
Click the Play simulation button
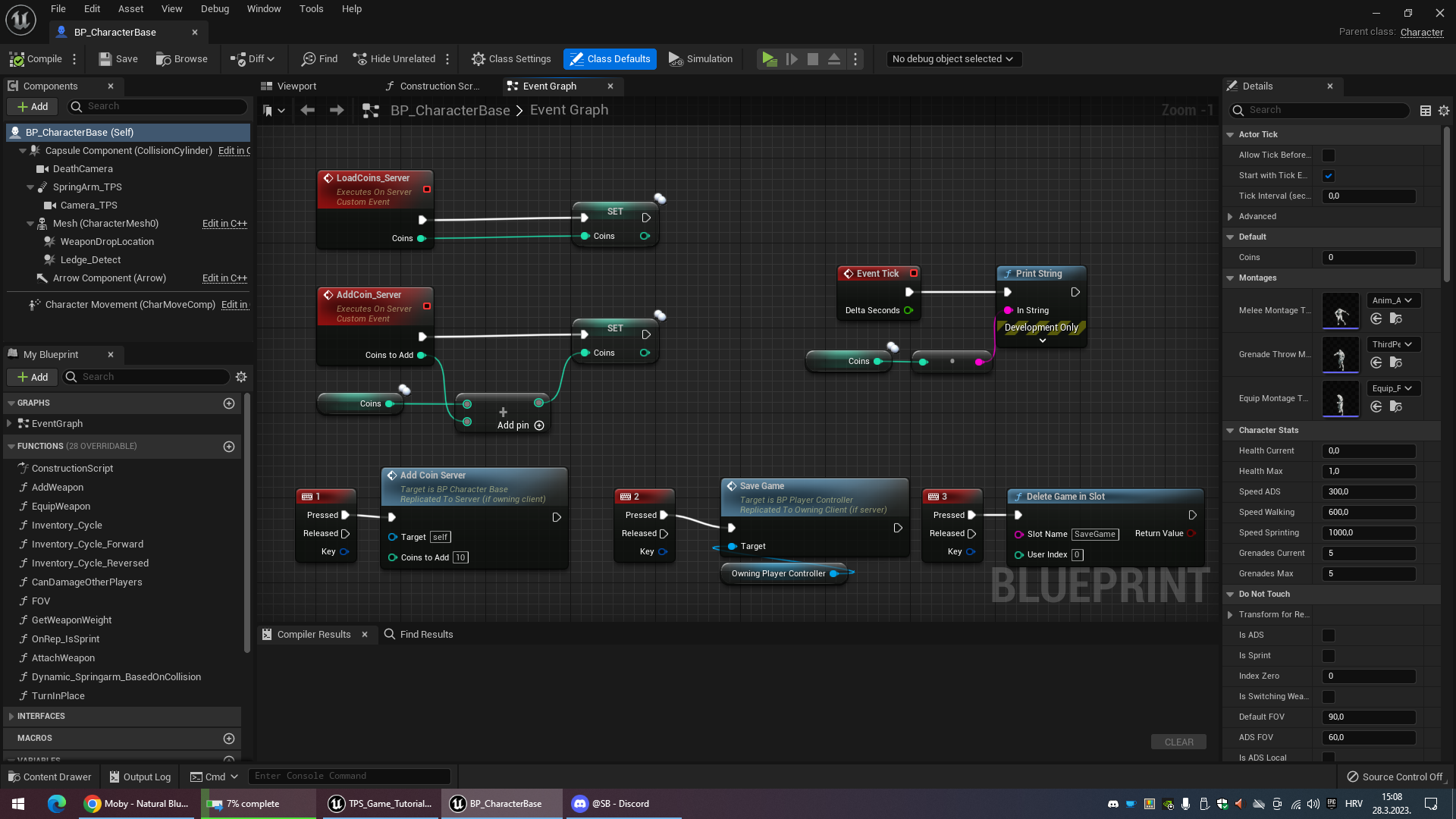(769, 59)
